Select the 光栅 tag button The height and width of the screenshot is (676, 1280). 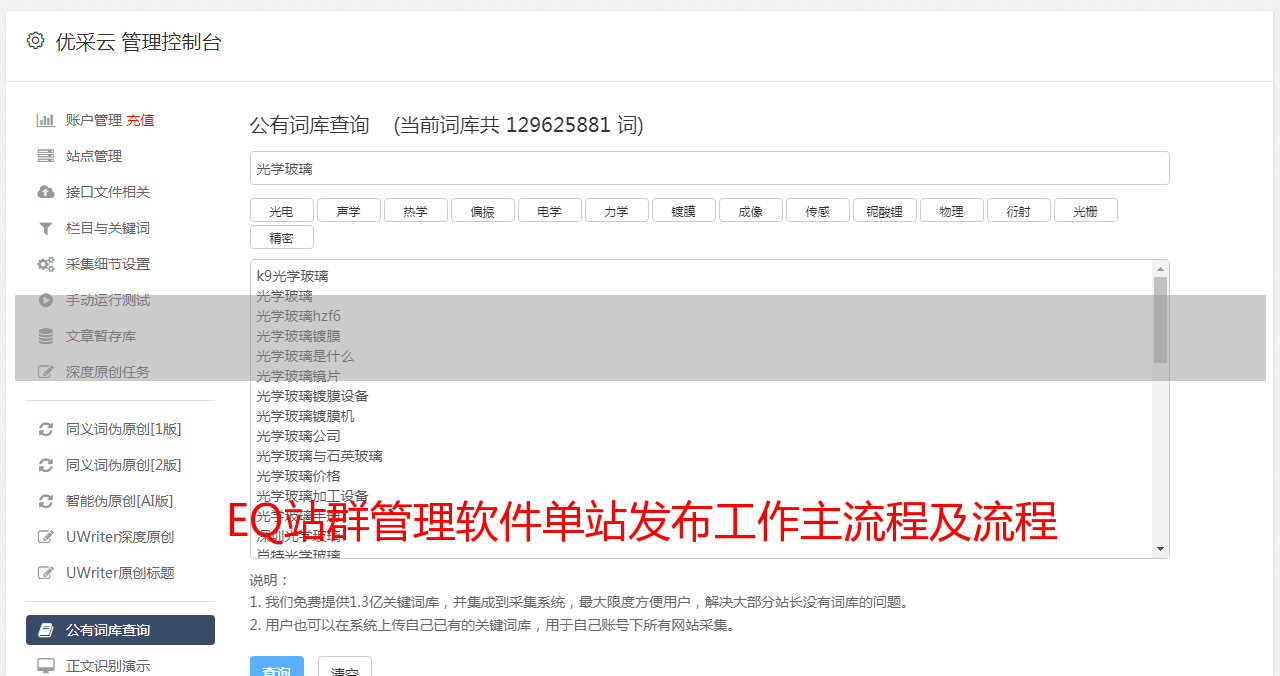pos(1085,210)
